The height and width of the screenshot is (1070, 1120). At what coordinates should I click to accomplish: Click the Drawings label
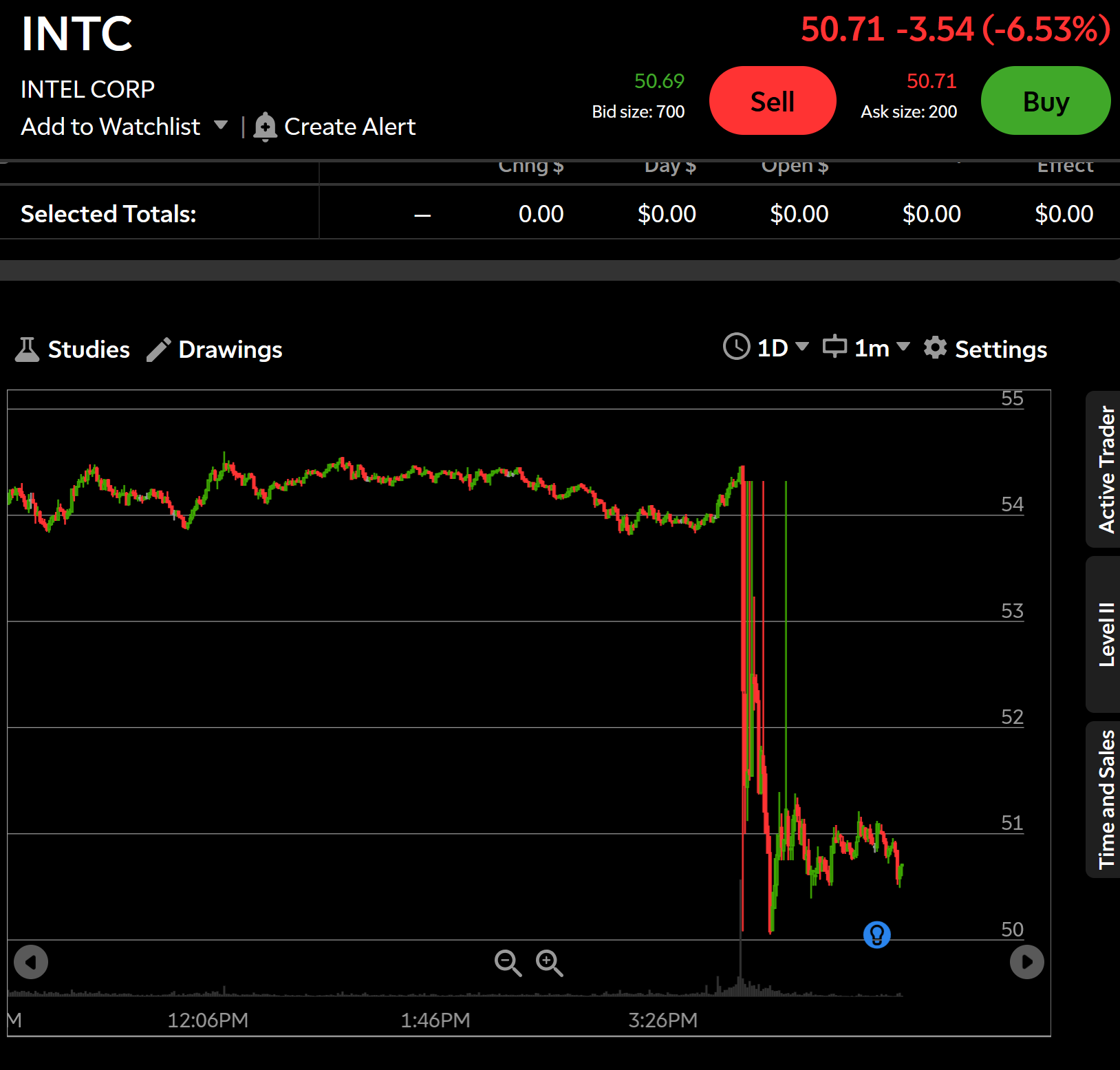pos(230,350)
